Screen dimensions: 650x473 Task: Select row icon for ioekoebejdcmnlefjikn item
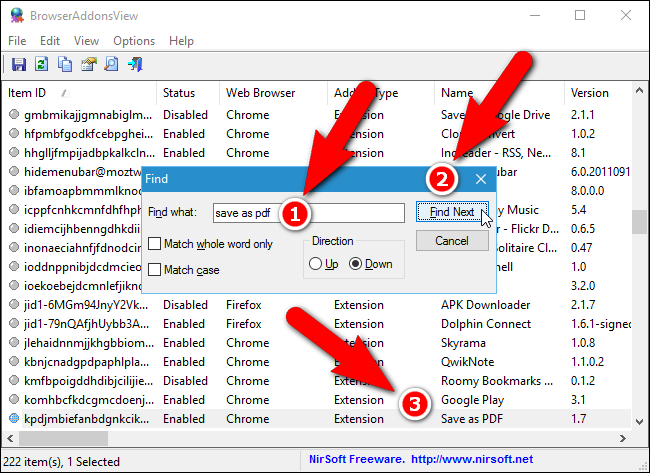click(x=14, y=285)
